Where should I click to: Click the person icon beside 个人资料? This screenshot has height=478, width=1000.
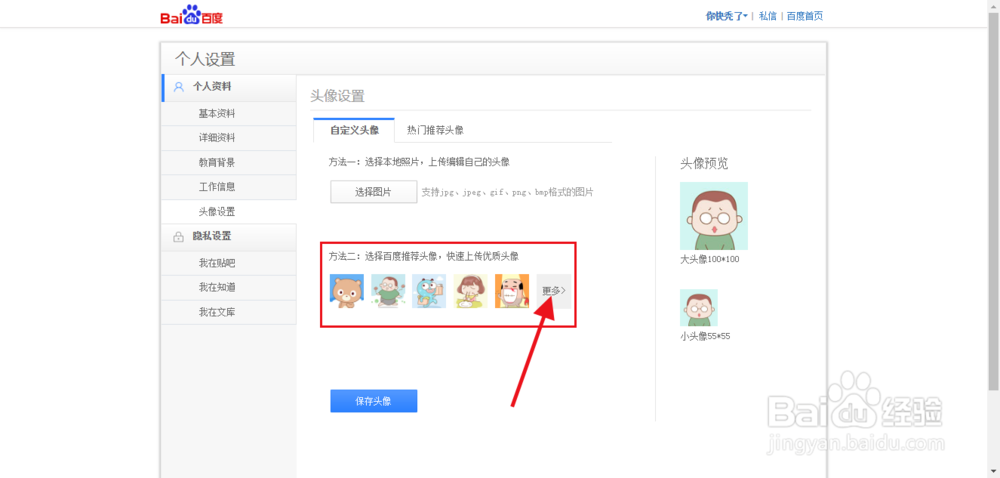tap(179, 87)
